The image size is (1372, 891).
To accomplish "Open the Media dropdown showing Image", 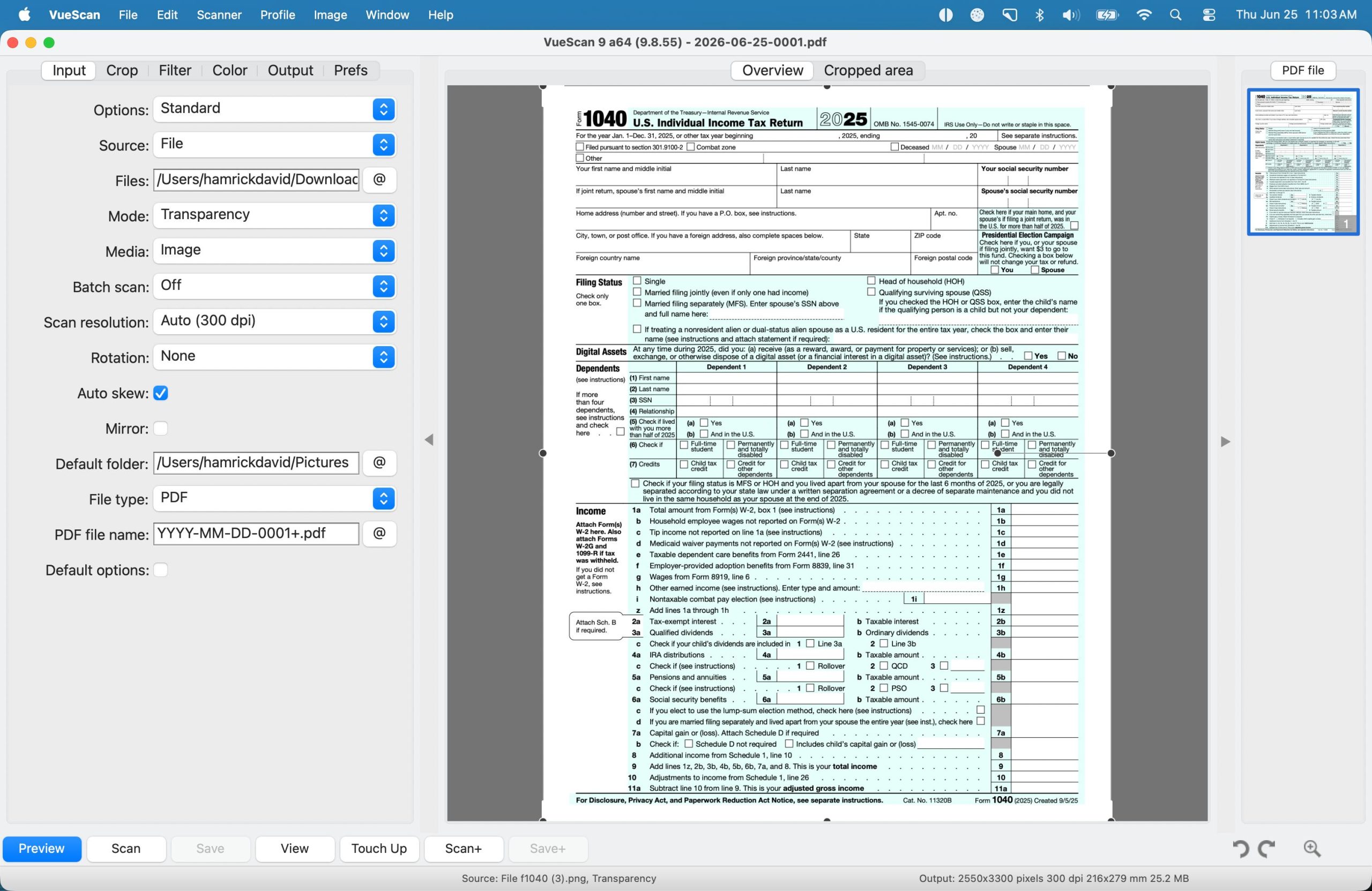I will (x=274, y=250).
